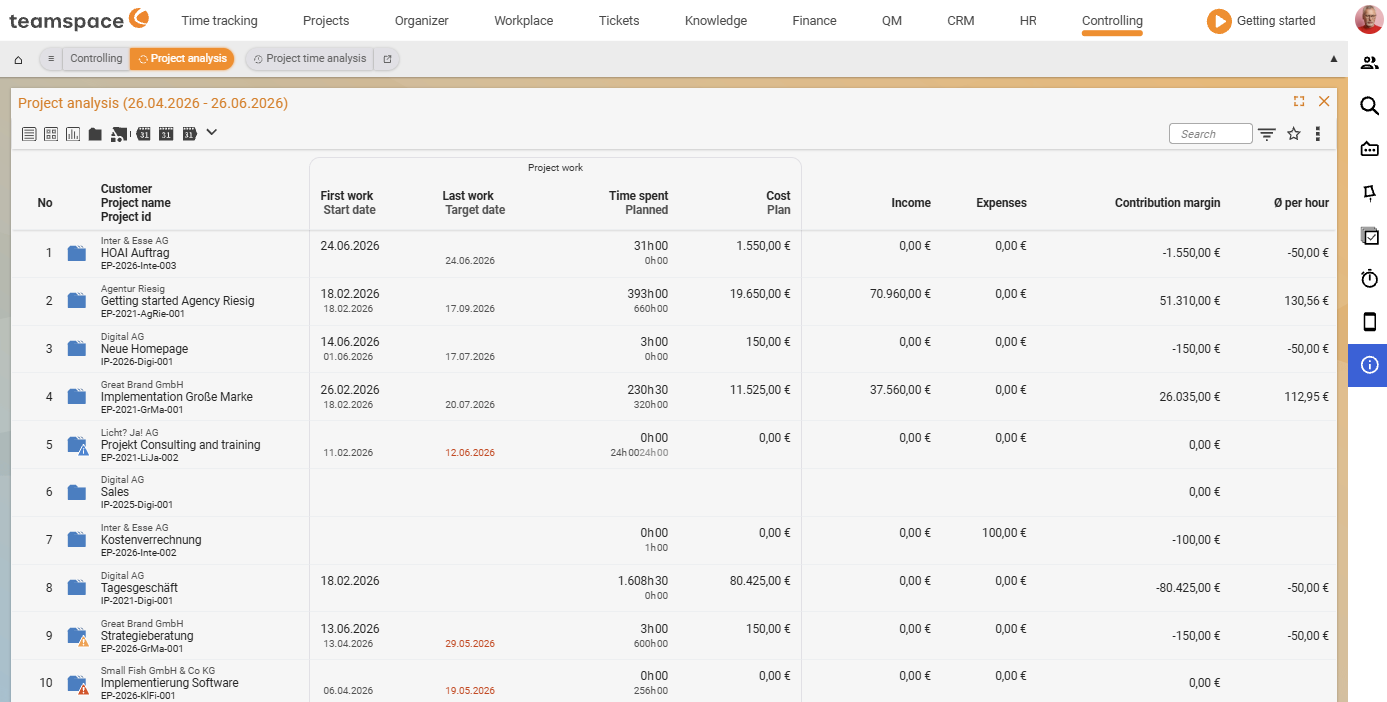Select Controlling breadcrumb tab
This screenshot has height=702, width=1387.
point(96,59)
